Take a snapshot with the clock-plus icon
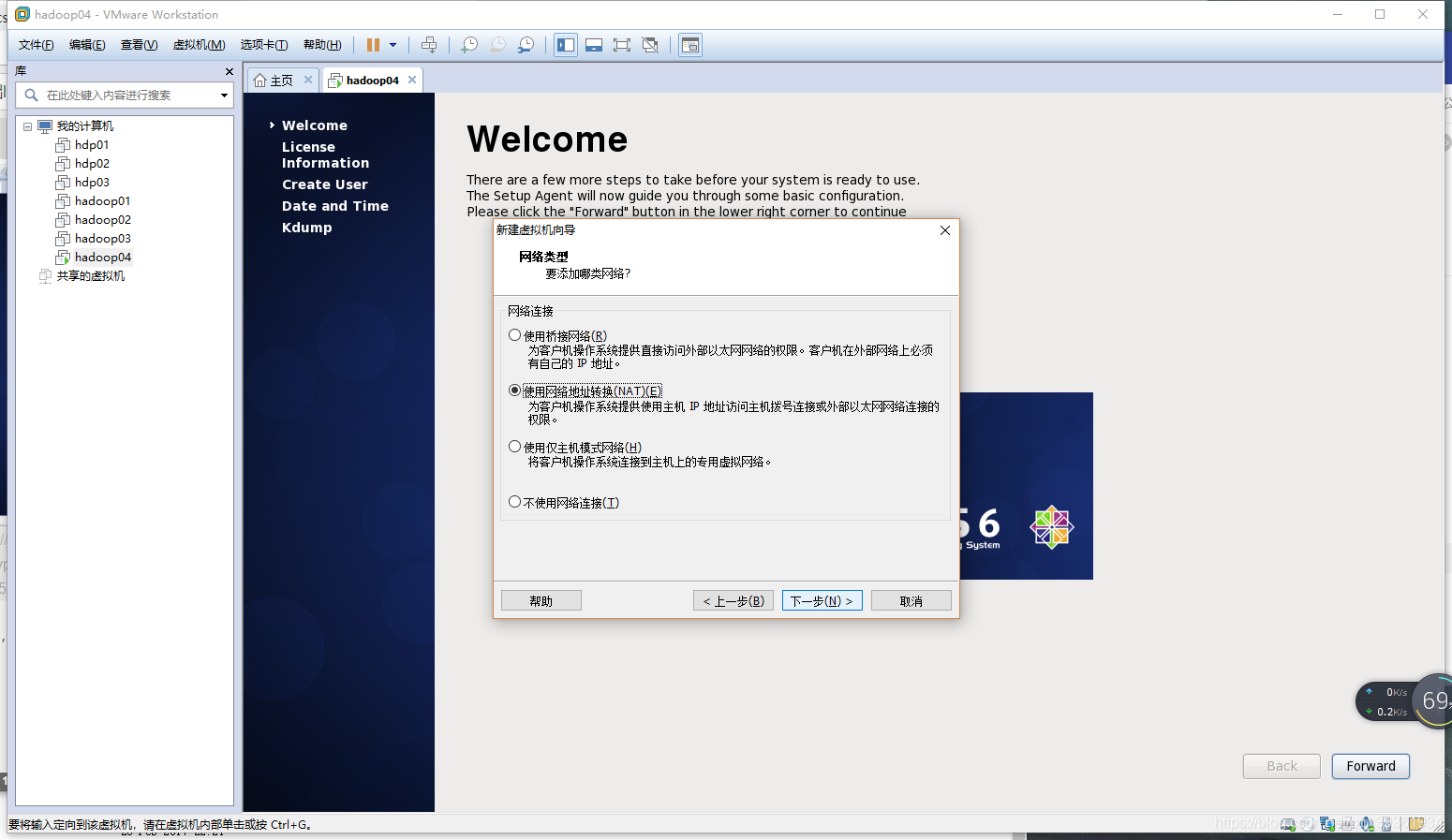 (469, 45)
